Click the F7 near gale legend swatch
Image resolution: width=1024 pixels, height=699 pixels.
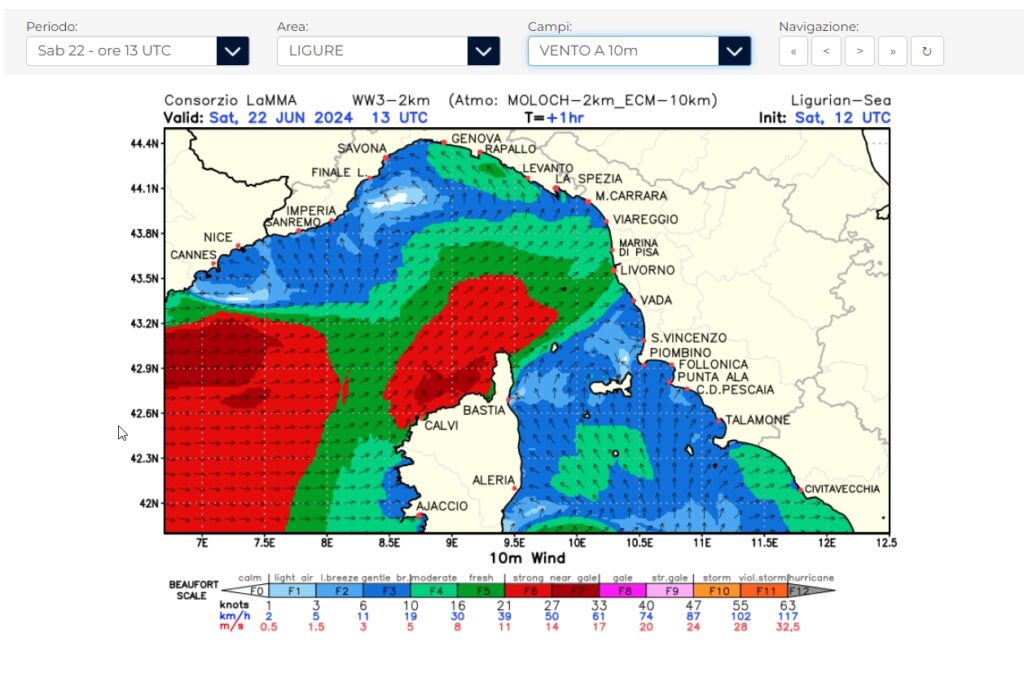tap(575, 591)
